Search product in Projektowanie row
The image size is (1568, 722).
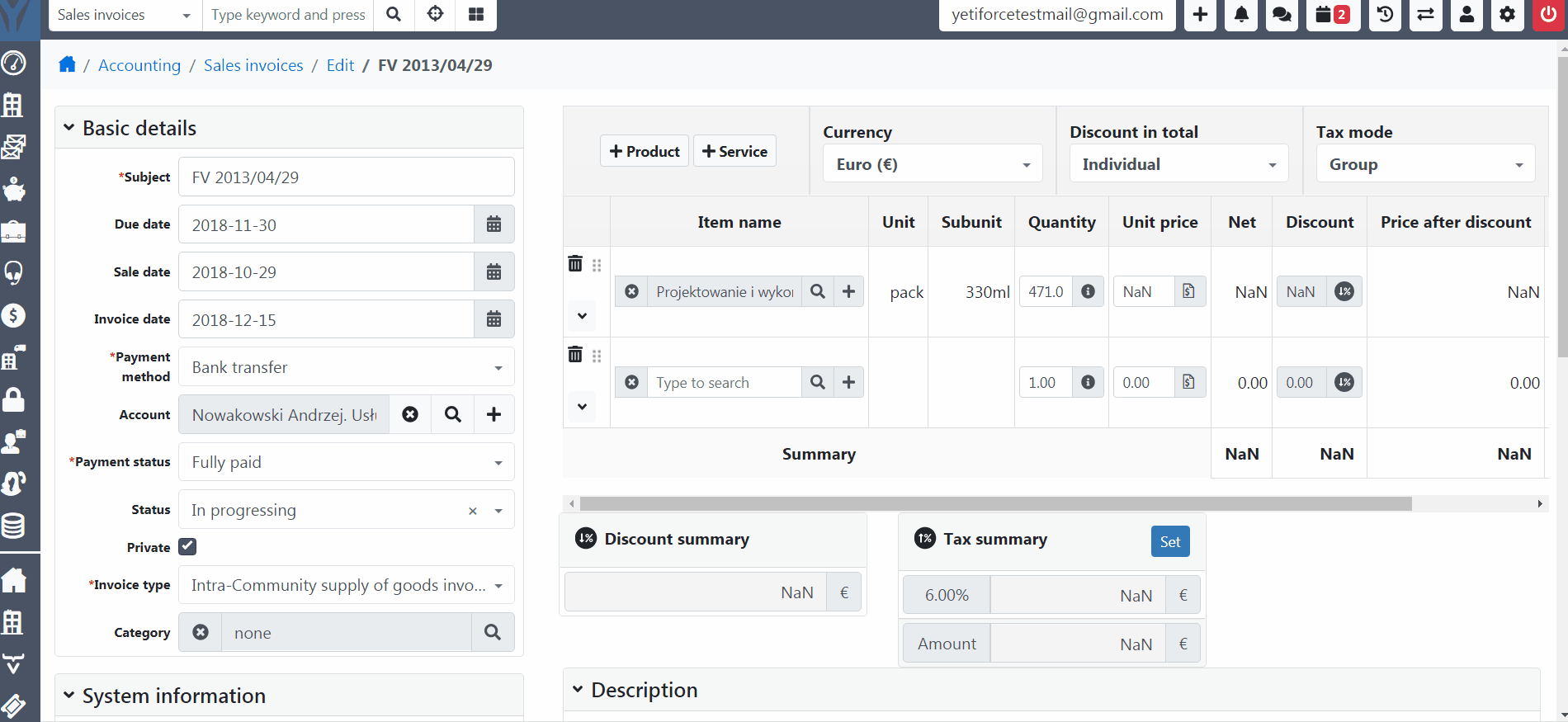[817, 291]
